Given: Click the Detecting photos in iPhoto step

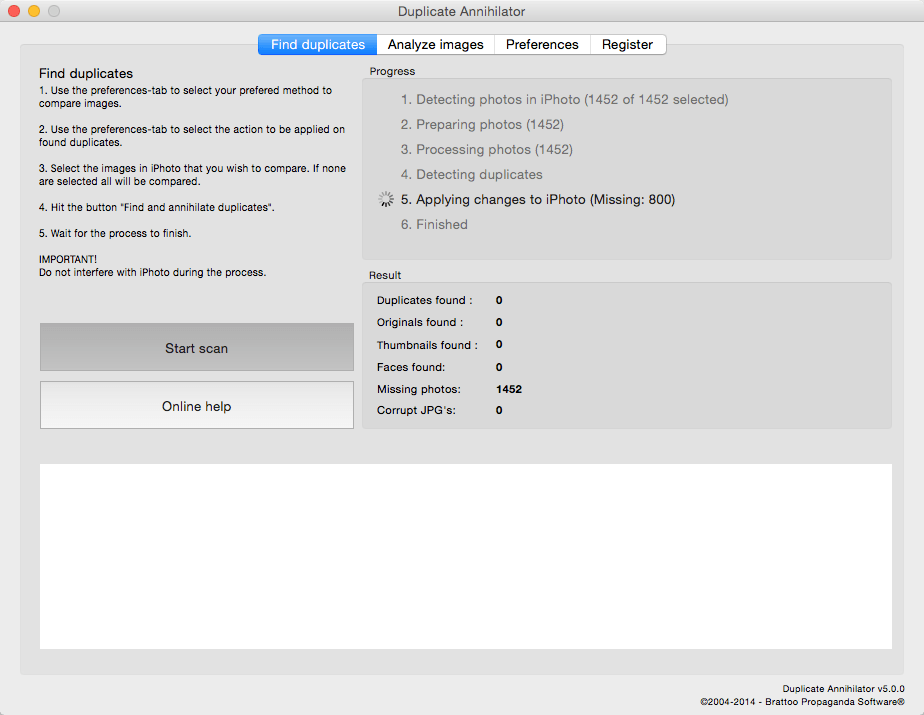Looking at the screenshot, I should [x=565, y=100].
